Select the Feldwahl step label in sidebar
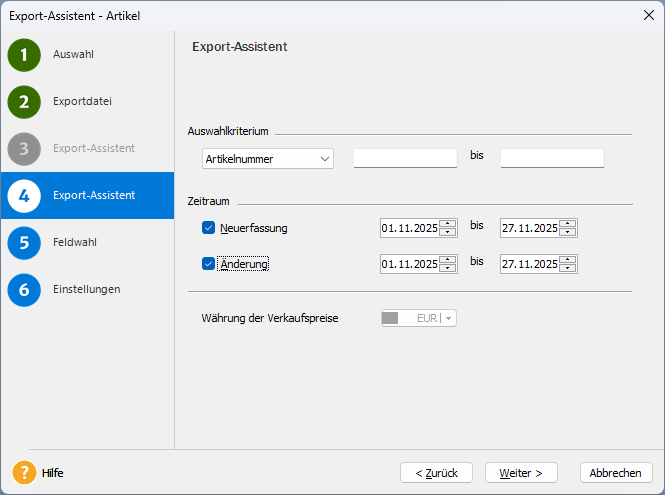Screen dimensions: 665x495 [x=75, y=242]
